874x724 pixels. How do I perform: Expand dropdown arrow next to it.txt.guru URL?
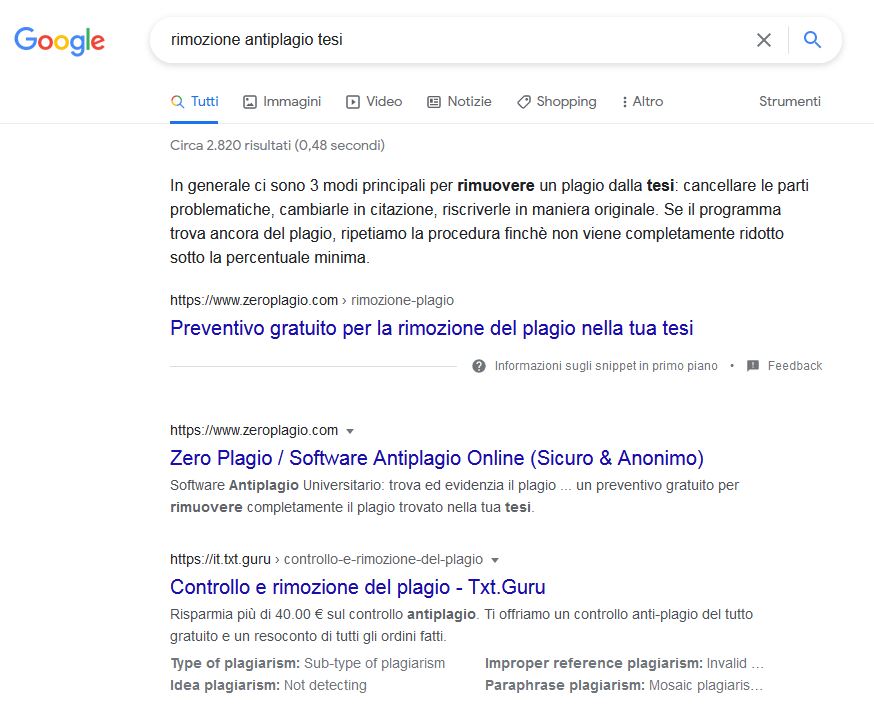coord(495,560)
